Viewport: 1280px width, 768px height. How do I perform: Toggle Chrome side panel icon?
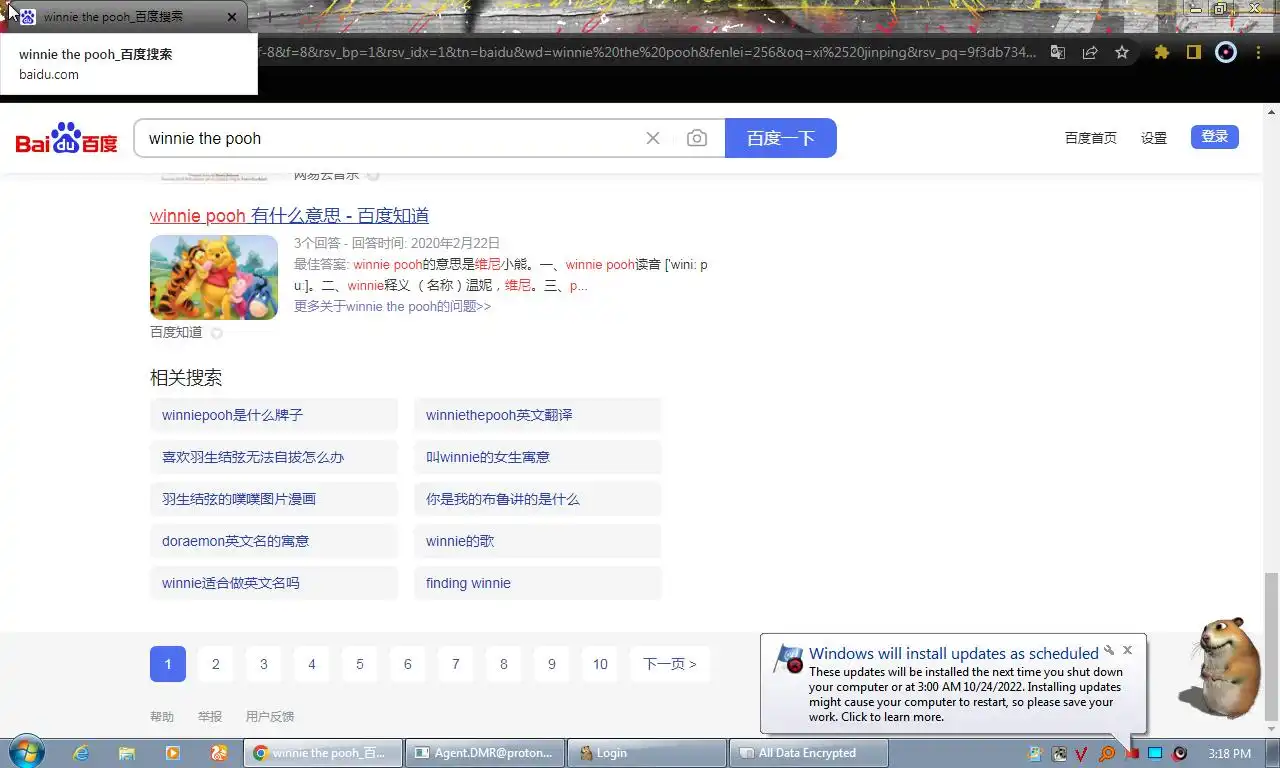click(1193, 52)
